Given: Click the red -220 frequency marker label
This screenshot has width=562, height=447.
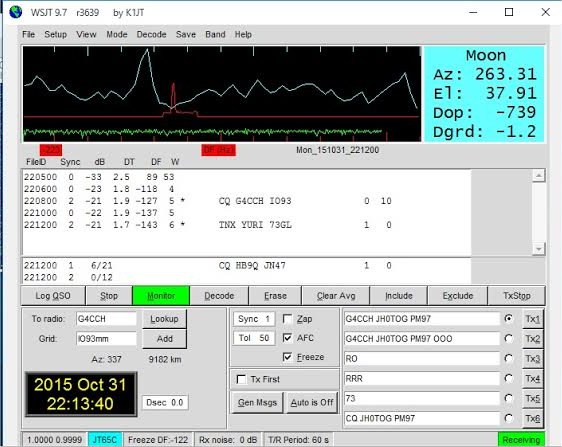Looking at the screenshot, I should (x=51, y=150).
